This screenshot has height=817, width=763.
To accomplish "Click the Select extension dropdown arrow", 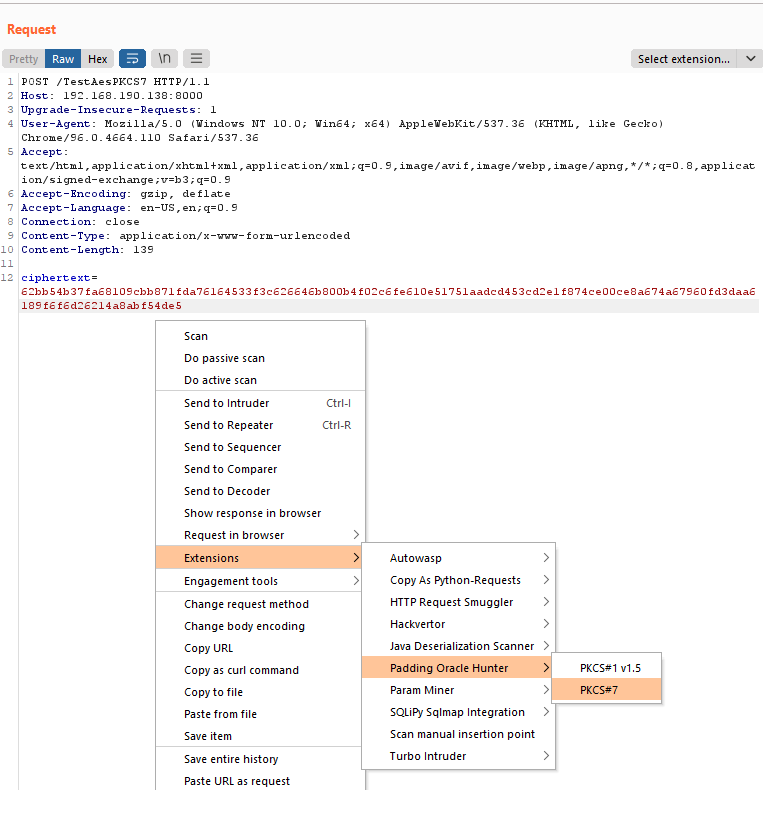I will point(750,59).
